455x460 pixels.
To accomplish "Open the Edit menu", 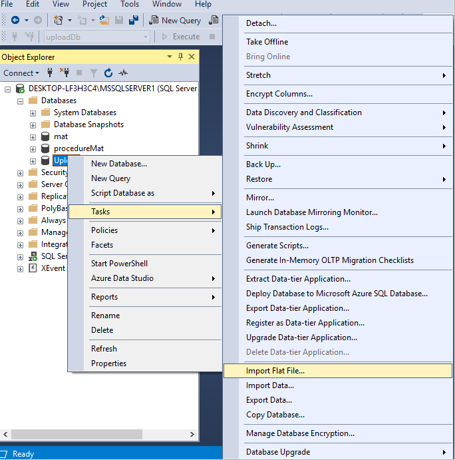I will coord(32,4).
